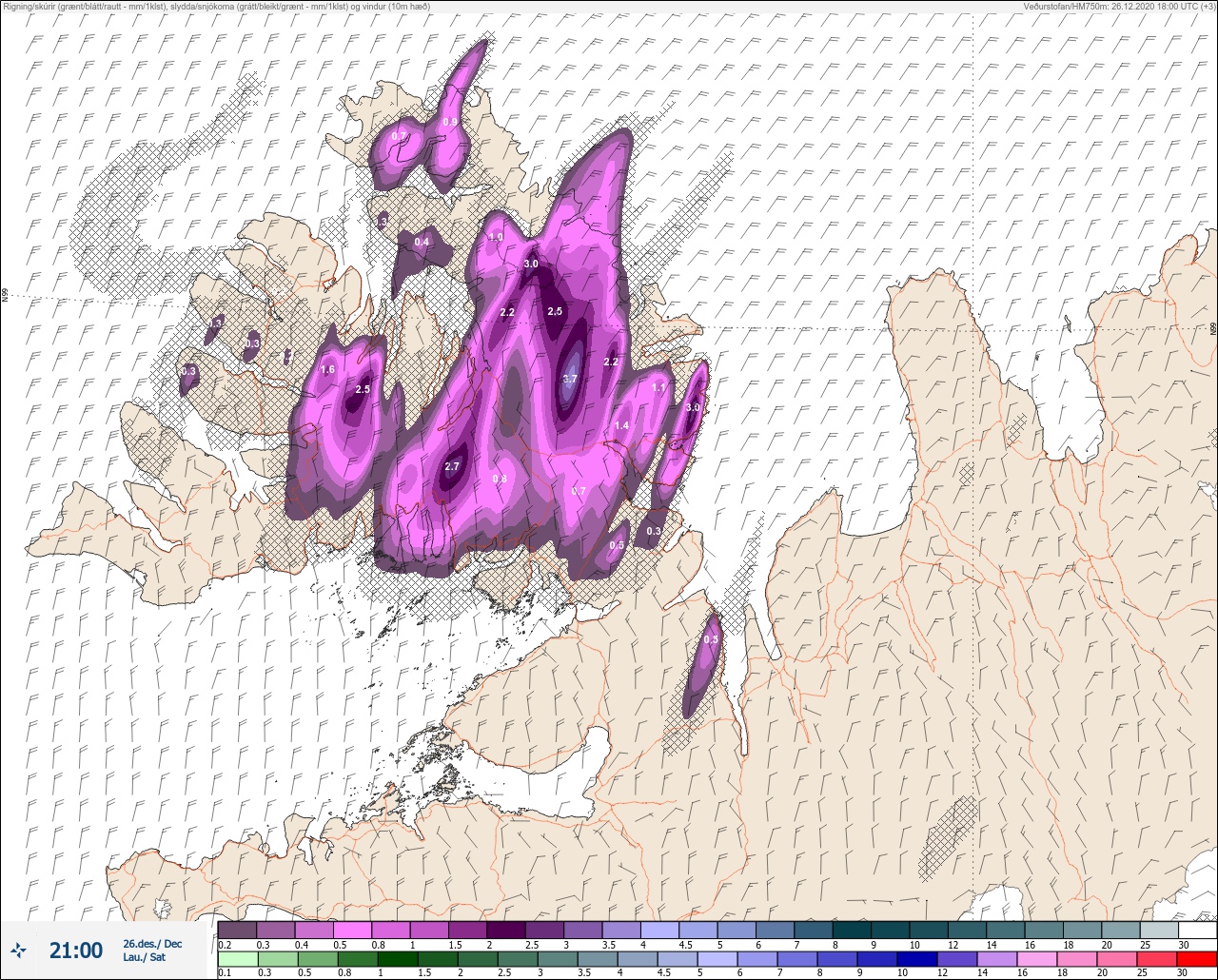Image resolution: width=1218 pixels, height=980 pixels.
Task: Click the 0.4 precipitation value on map
Action: (x=422, y=242)
